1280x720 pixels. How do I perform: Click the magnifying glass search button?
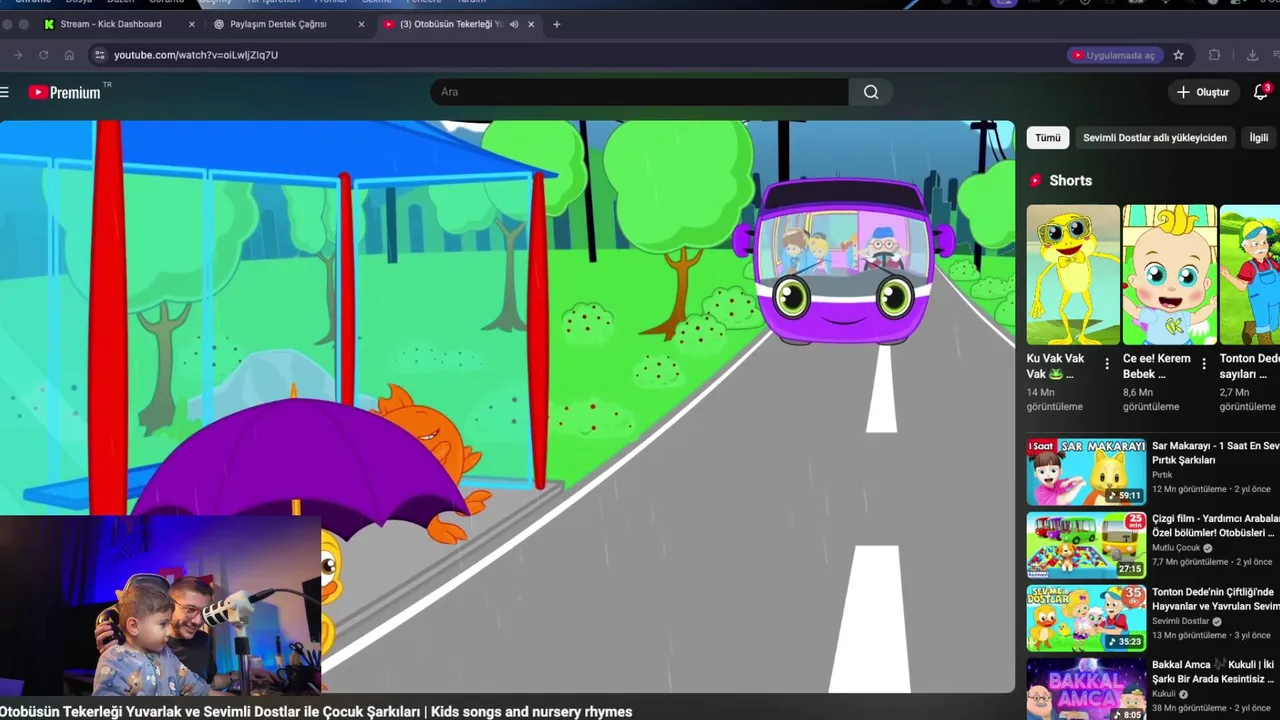point(871,92)
